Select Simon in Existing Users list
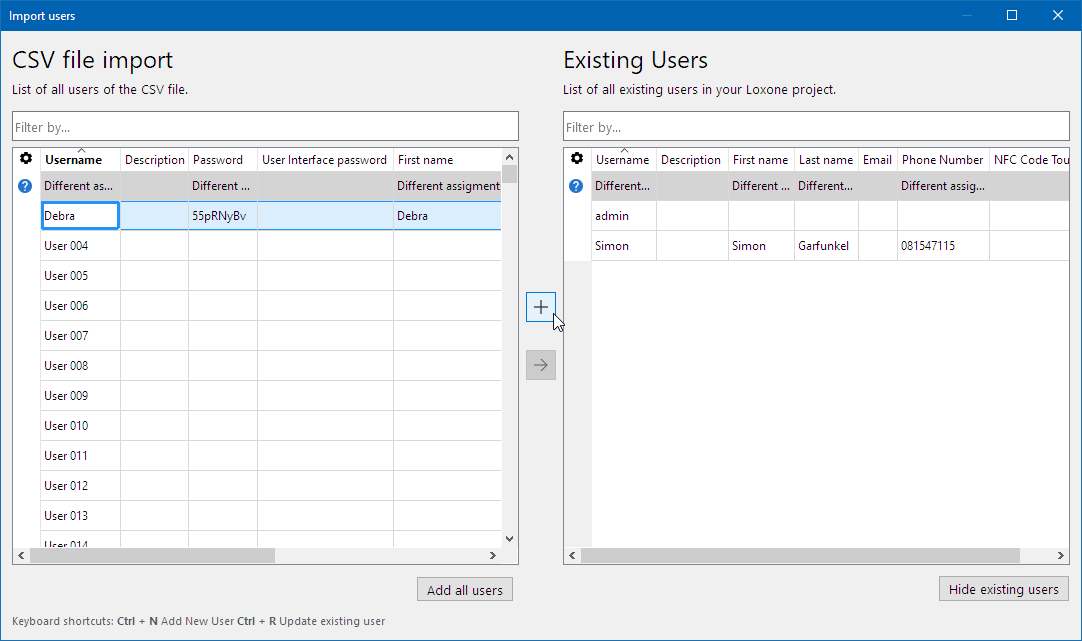The width and height of the screenshot is (1082, 641). tap(612, 246)
